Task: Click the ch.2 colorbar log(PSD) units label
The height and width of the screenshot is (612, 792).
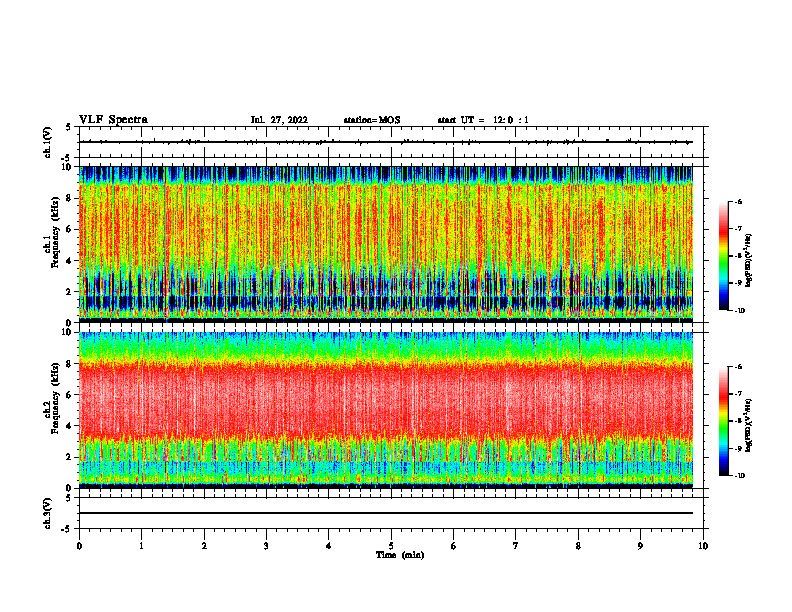Action: pos(749,426)
